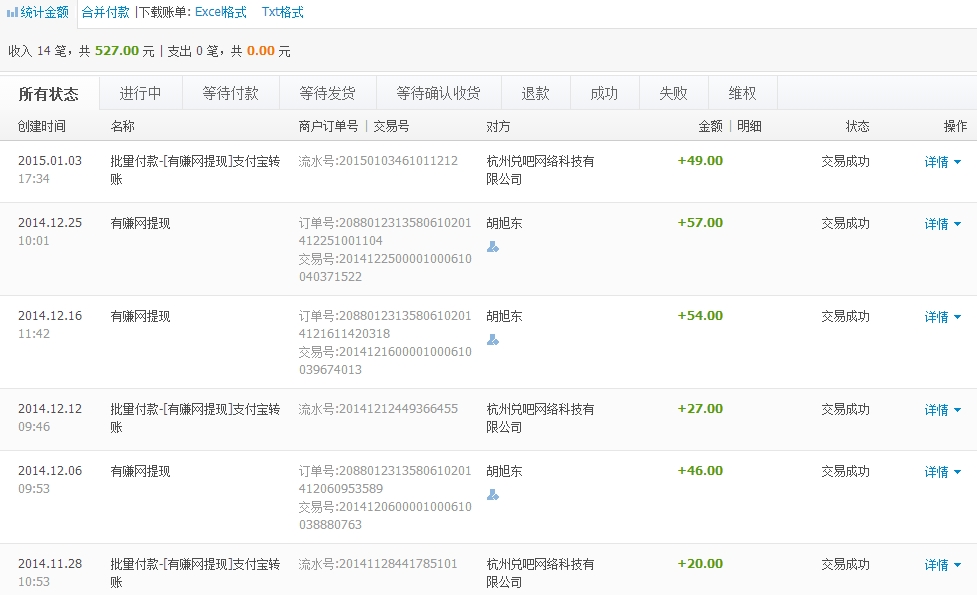Click 流水号:20141212449366455
The width and height of the screenshot is (977, 595).
[378, 409]
